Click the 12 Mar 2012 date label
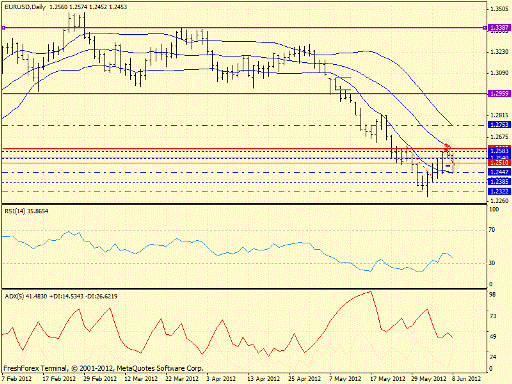 pyautogui.click(x=141, y=379)
